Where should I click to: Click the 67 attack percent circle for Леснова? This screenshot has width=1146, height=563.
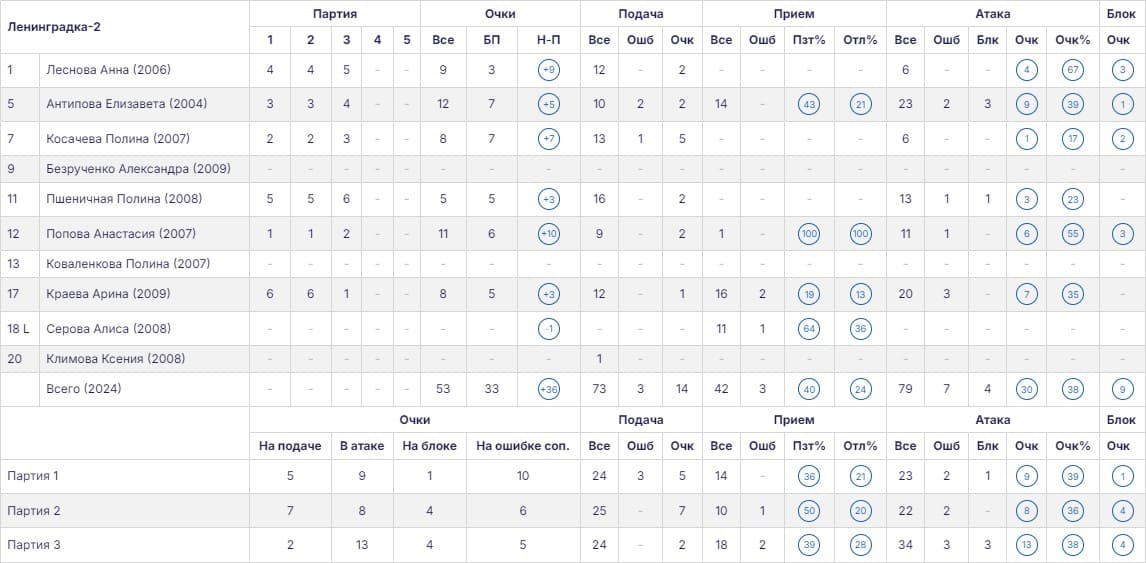(x=1073, y=70)
